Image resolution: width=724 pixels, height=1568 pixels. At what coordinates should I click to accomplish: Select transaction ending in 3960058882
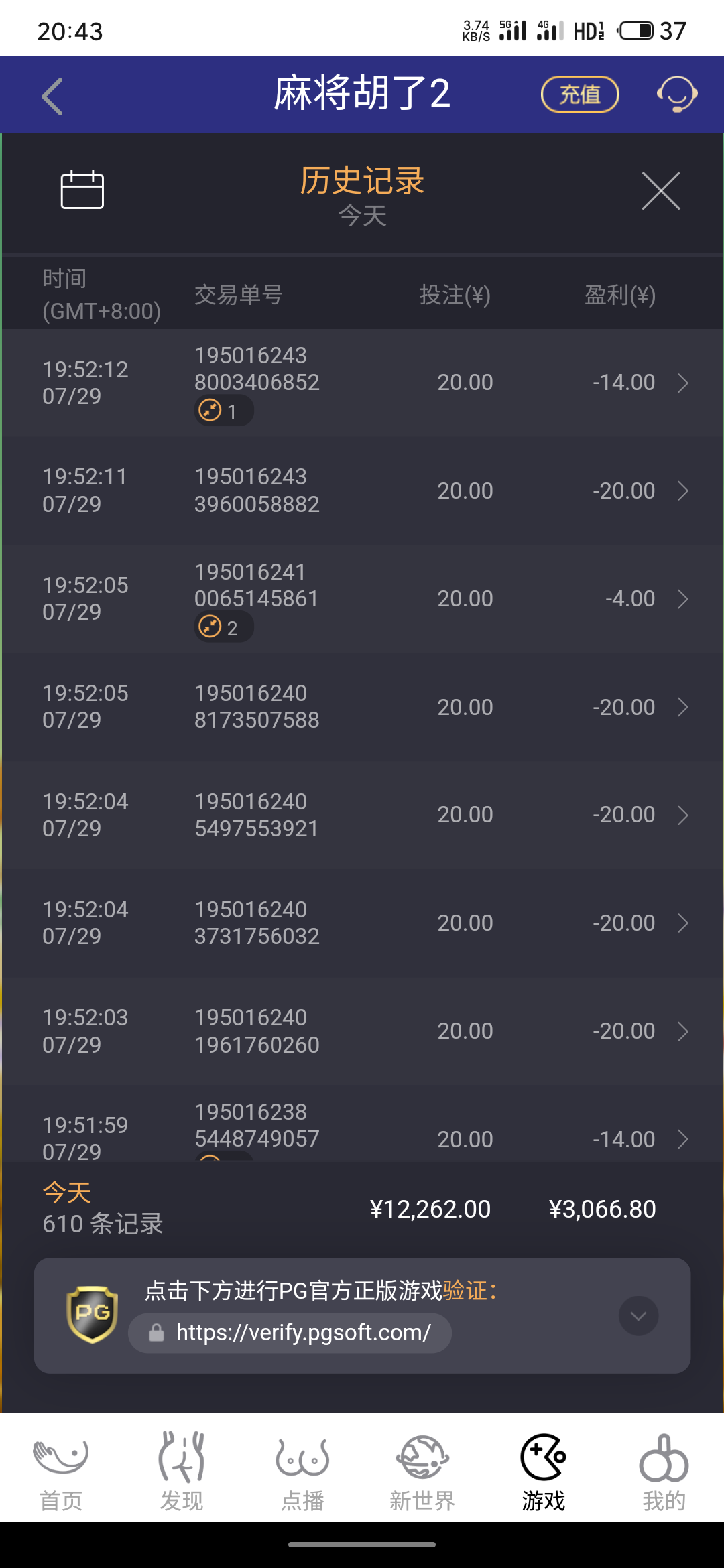click(257, 491)
